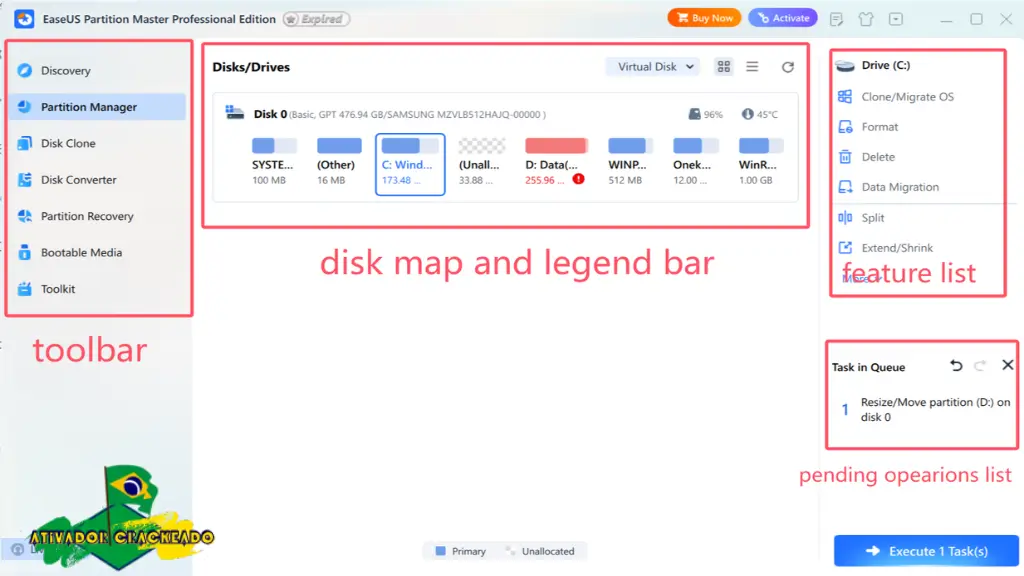The height and width of the screenshot is (576, 1024).
Task: Click the Drive (C:) header
Action: tap(886, 65)
